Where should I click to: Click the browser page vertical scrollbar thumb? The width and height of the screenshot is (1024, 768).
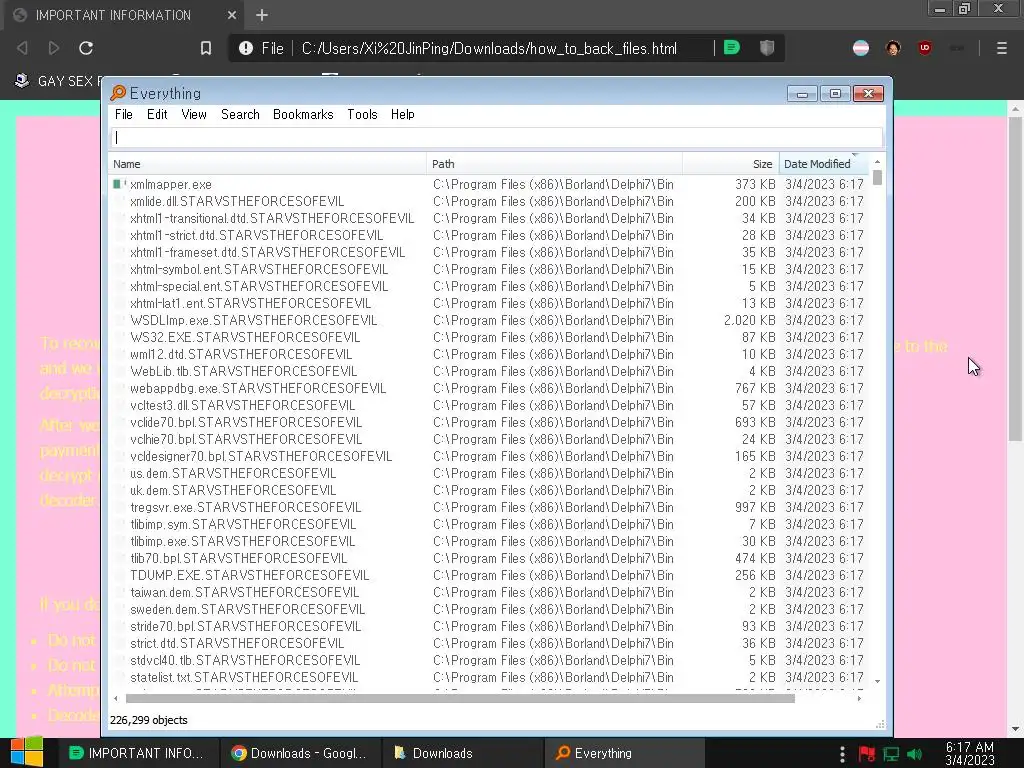coord(1014,279)
